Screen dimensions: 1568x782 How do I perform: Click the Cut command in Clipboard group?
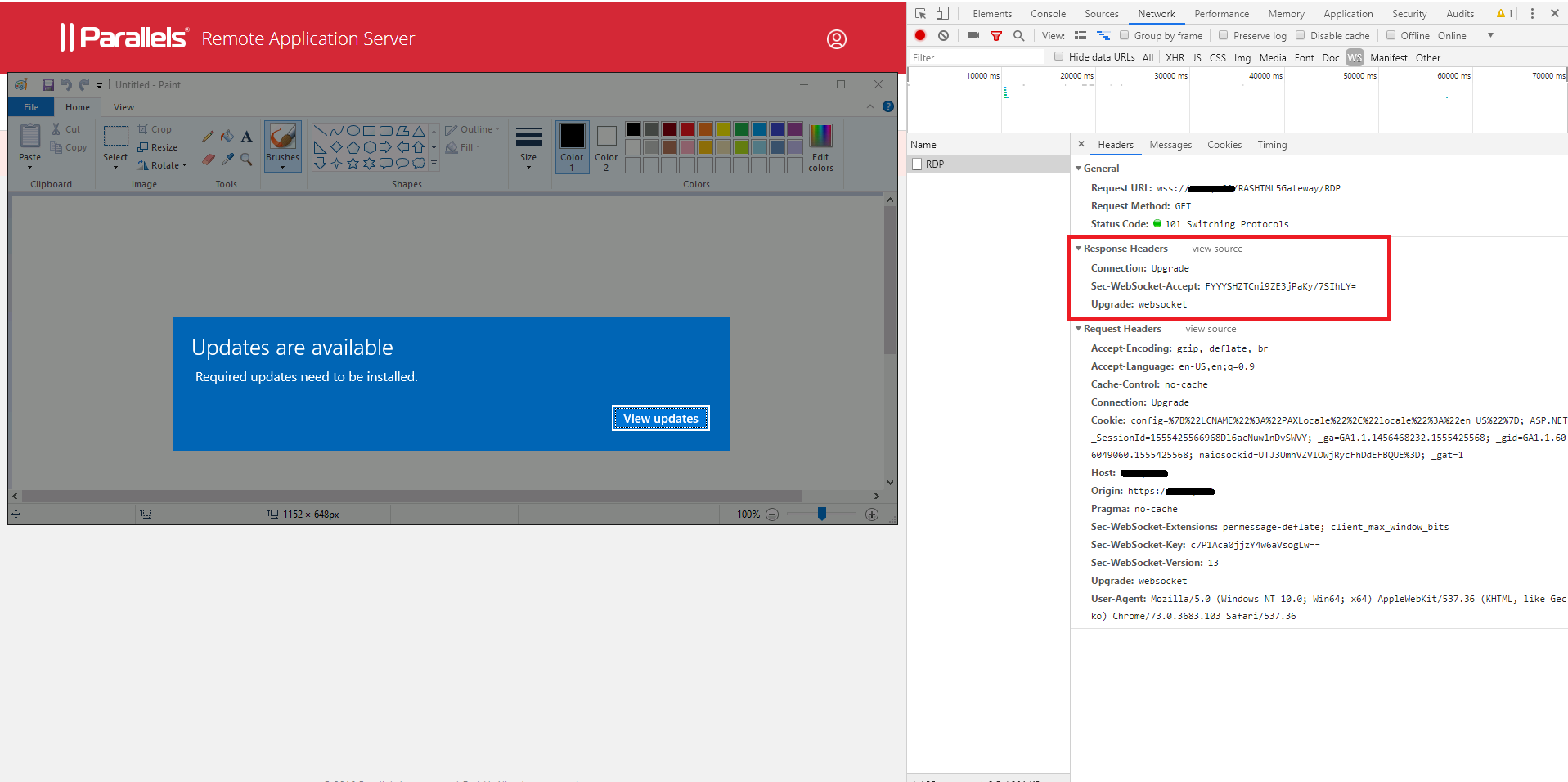(x=66, y=129)
